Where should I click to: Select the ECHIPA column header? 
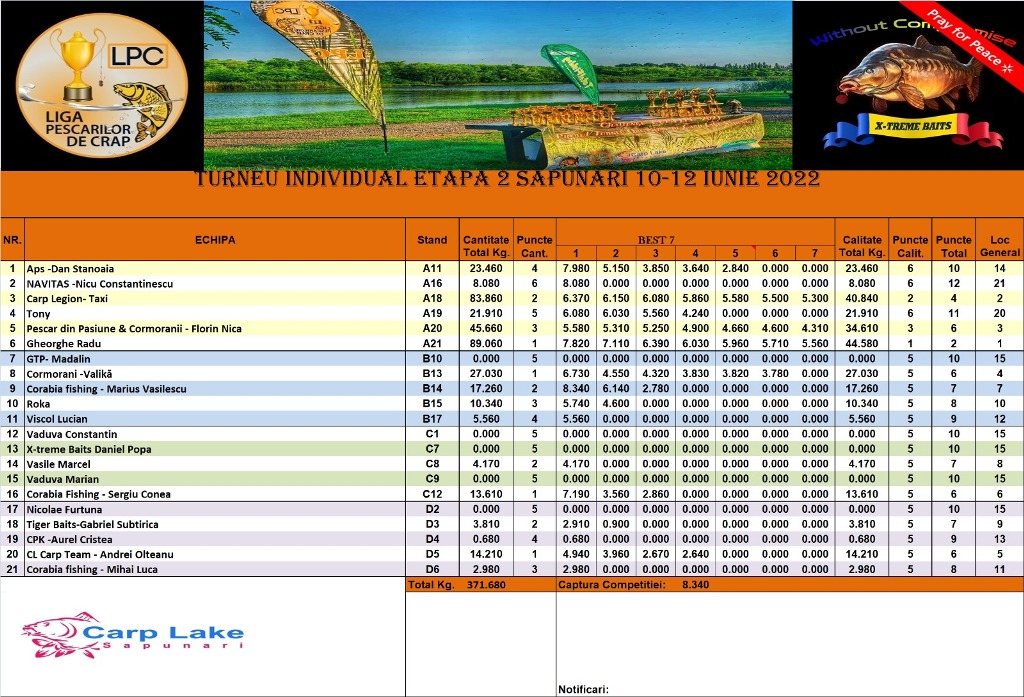point(215,240)
